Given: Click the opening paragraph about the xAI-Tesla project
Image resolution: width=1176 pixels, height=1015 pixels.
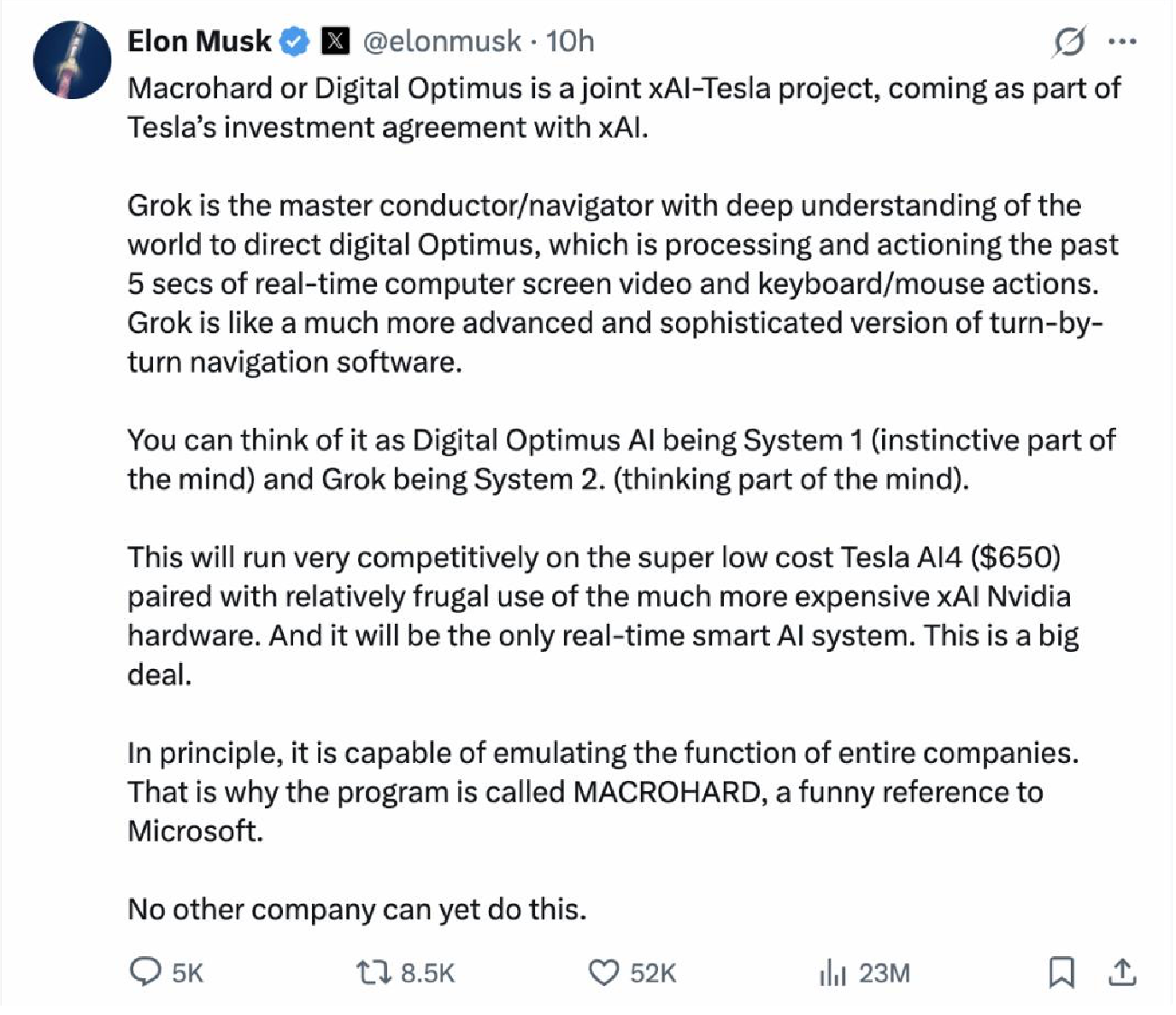Looking at the screenshot, I should (x=624, y=108).
